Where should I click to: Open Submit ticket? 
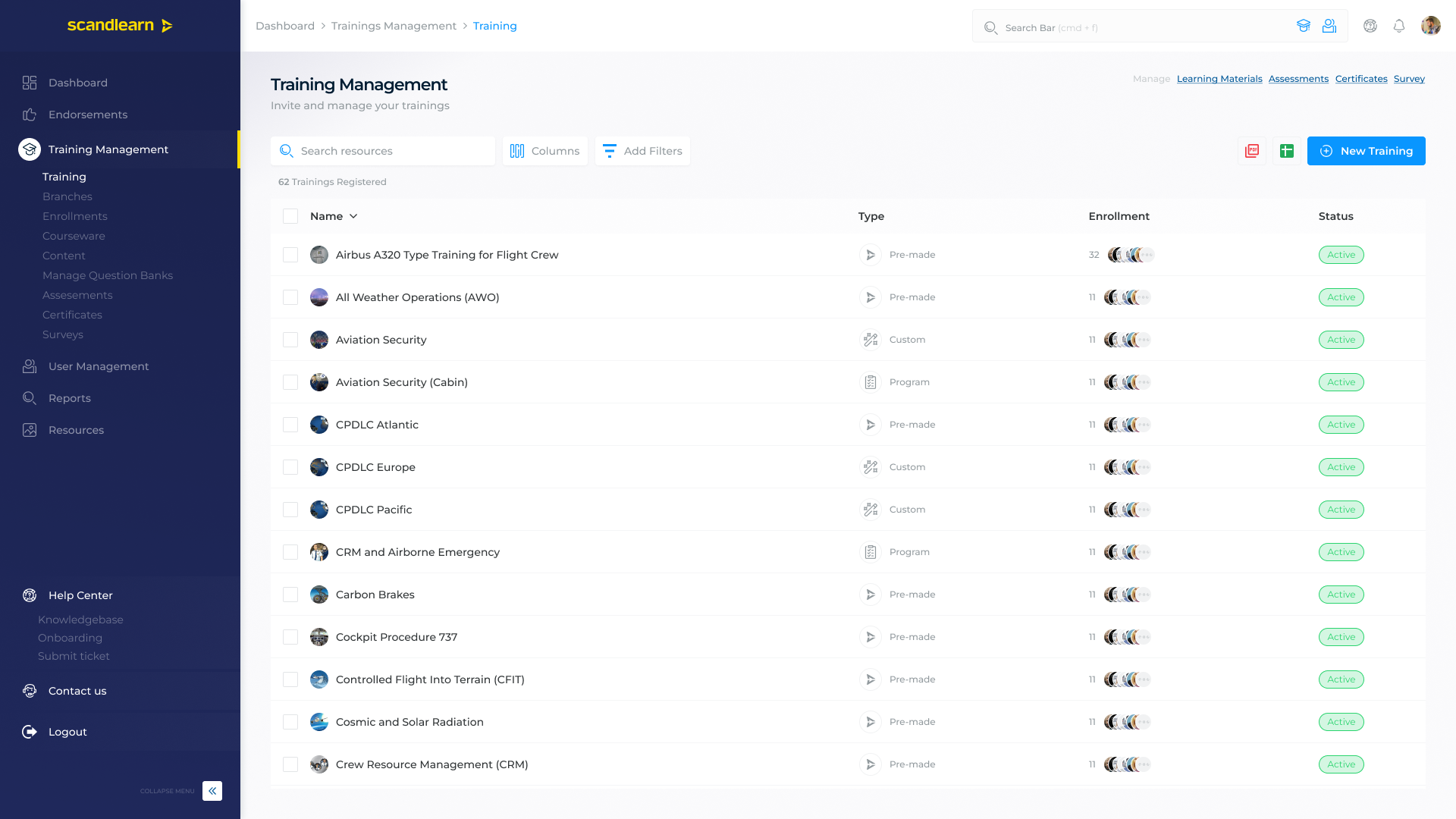coord(74,656)
